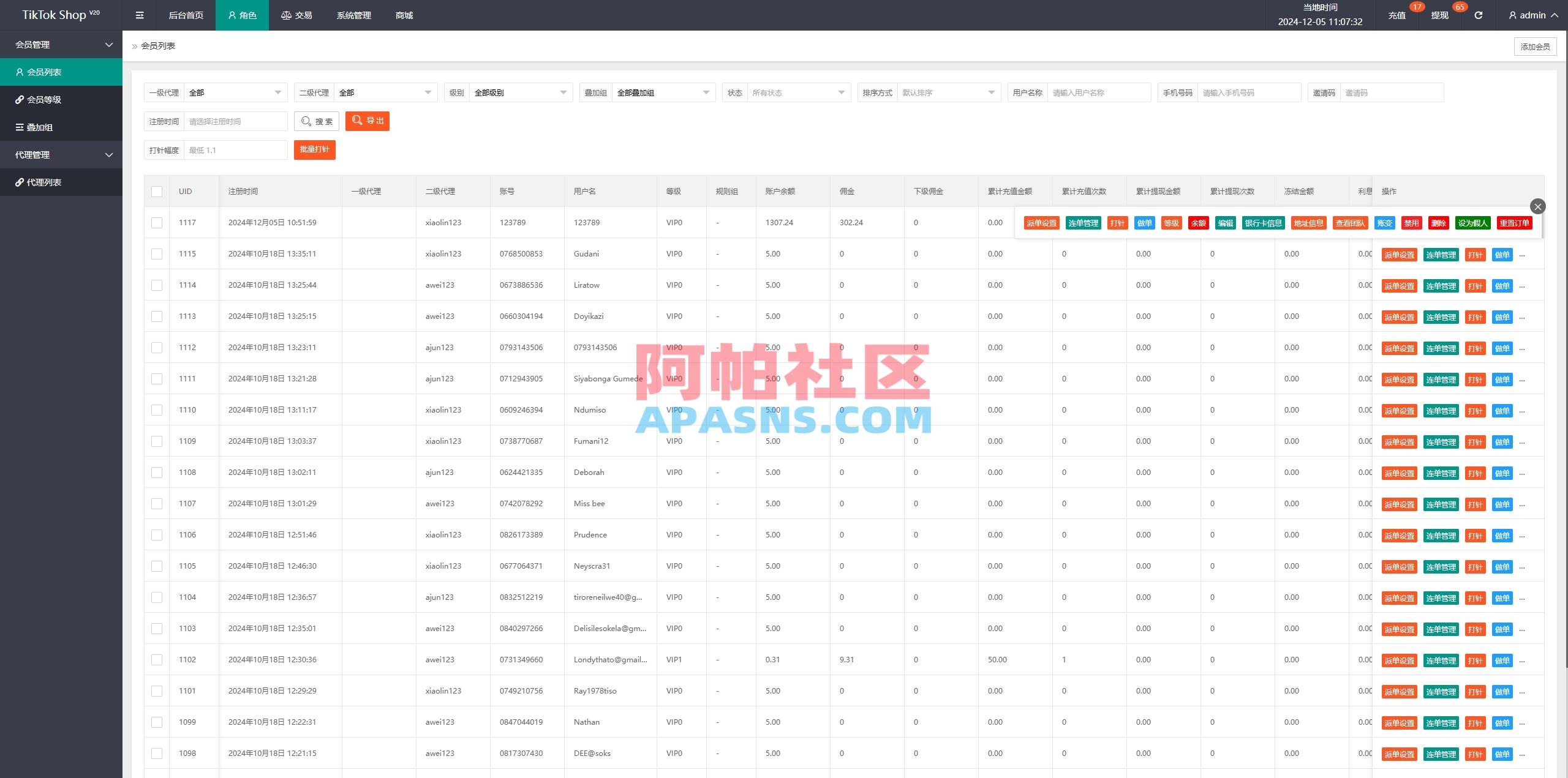Check the checkbox for member UID 1117
Screen dimensions: 1568x778
coord(157,222)
